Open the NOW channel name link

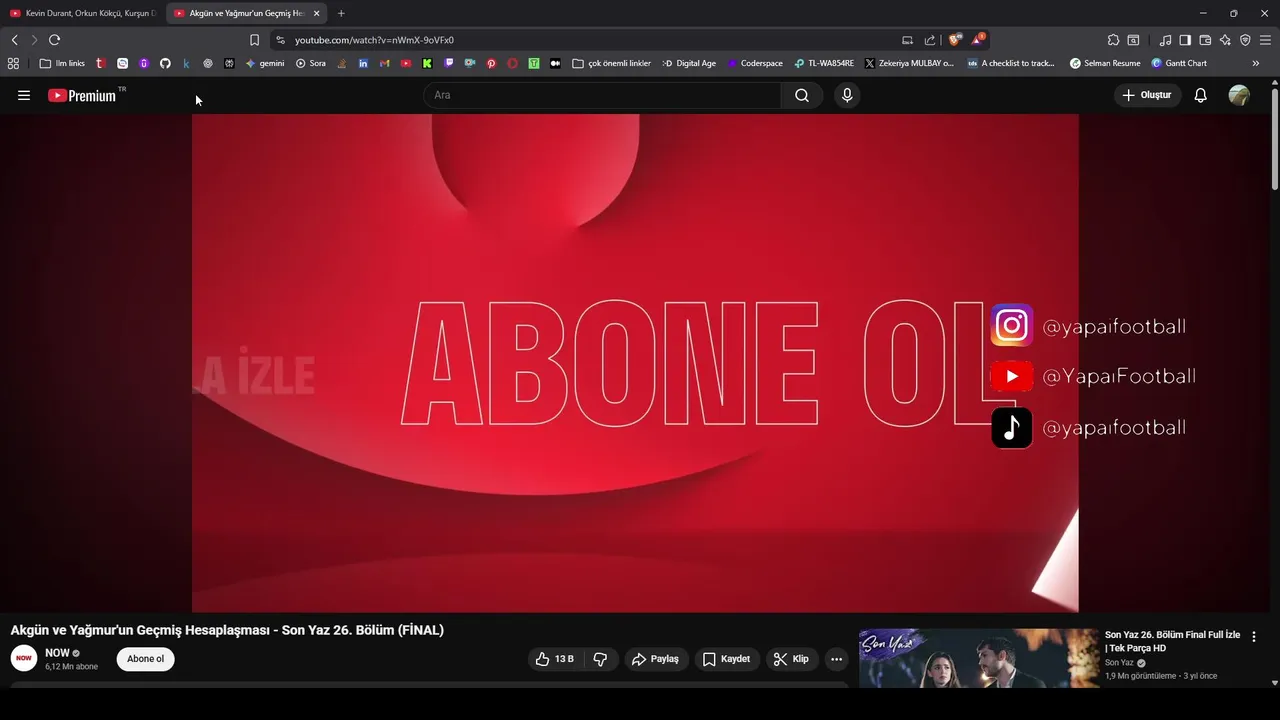click(x=57, y=653)
